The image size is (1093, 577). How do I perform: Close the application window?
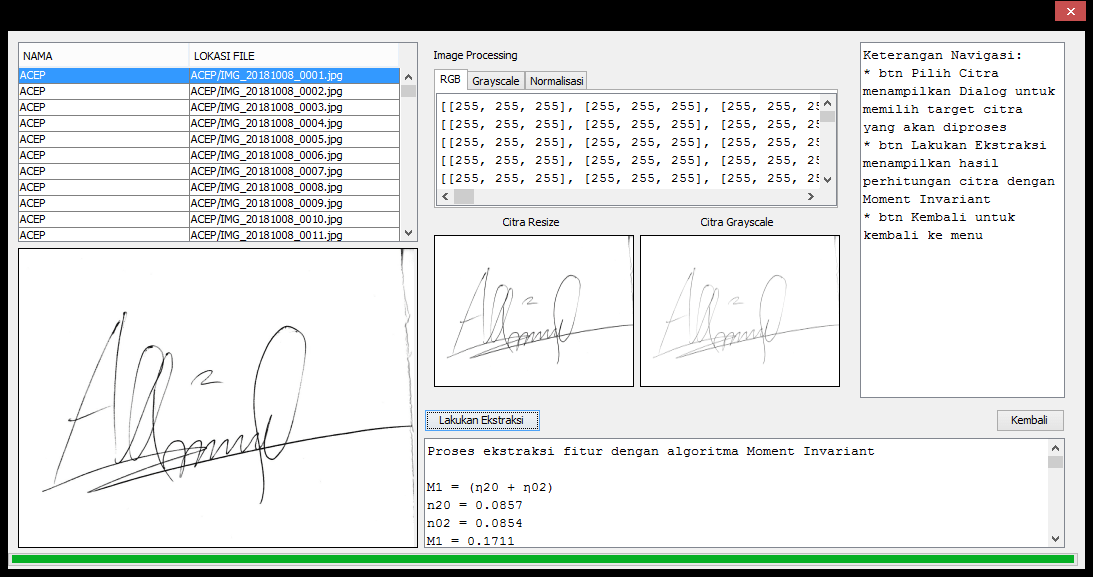(x=1069, y=12)
